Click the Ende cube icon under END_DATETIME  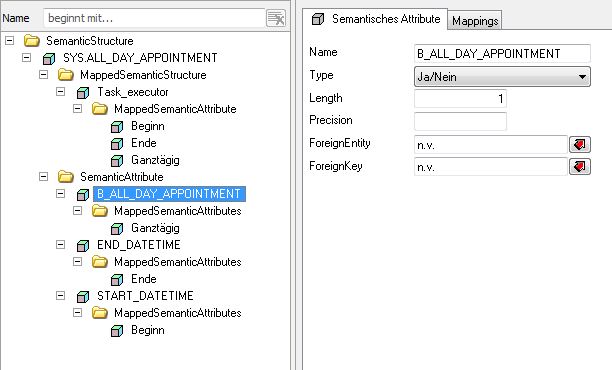point(117,279)
